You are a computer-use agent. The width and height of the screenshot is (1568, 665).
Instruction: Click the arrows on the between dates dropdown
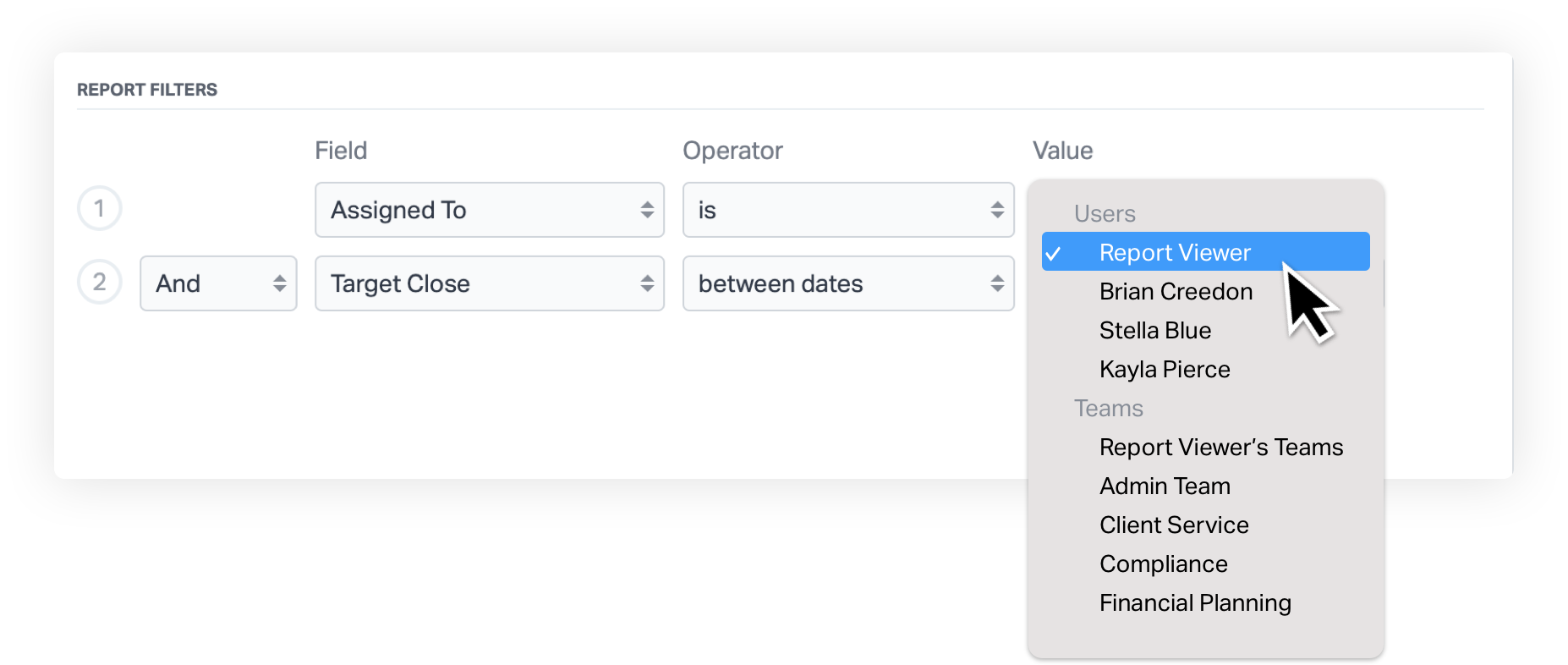996,283
